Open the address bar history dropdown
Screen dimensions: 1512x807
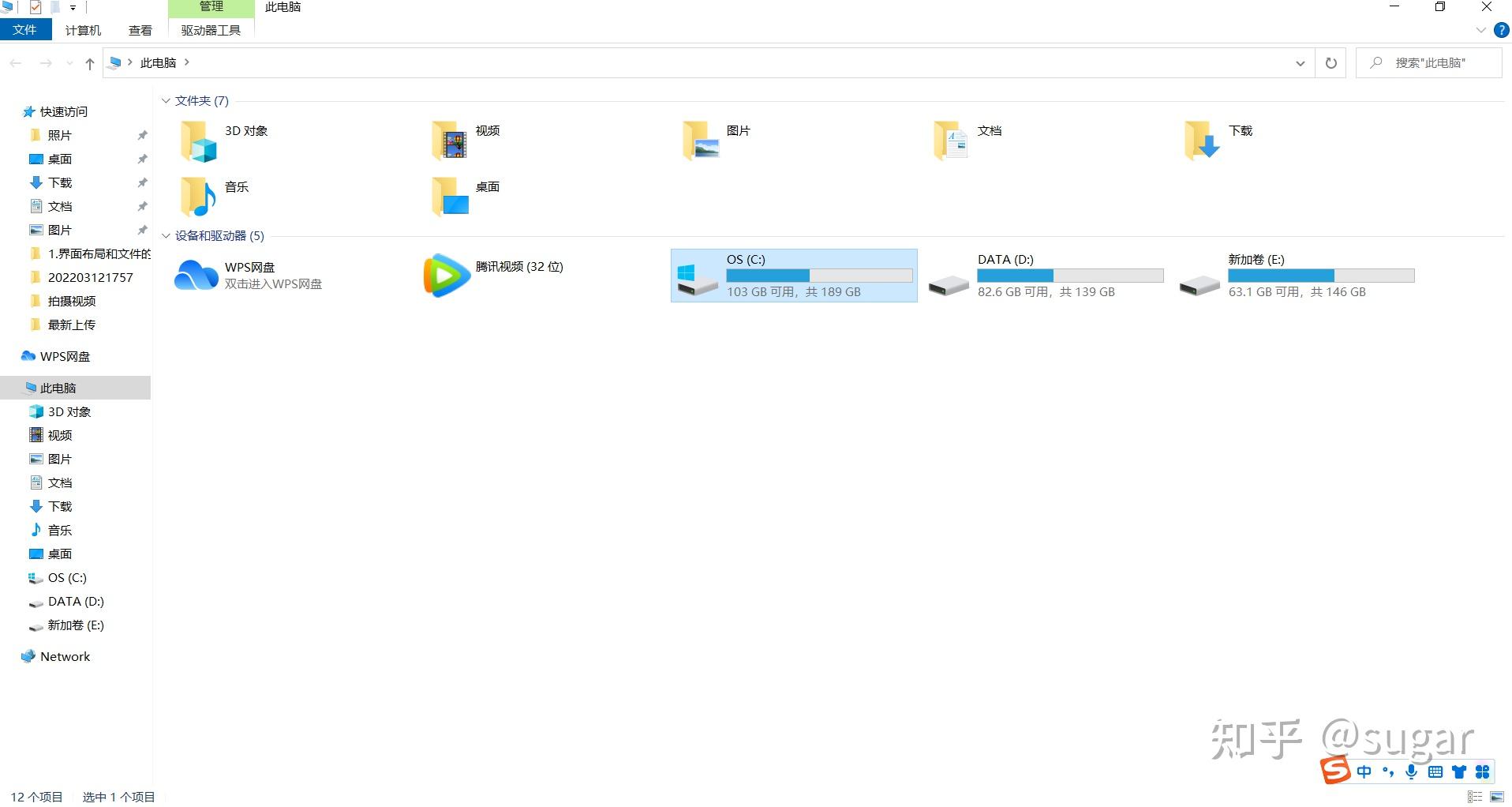pyautogui.click(x=1301, y=62)
